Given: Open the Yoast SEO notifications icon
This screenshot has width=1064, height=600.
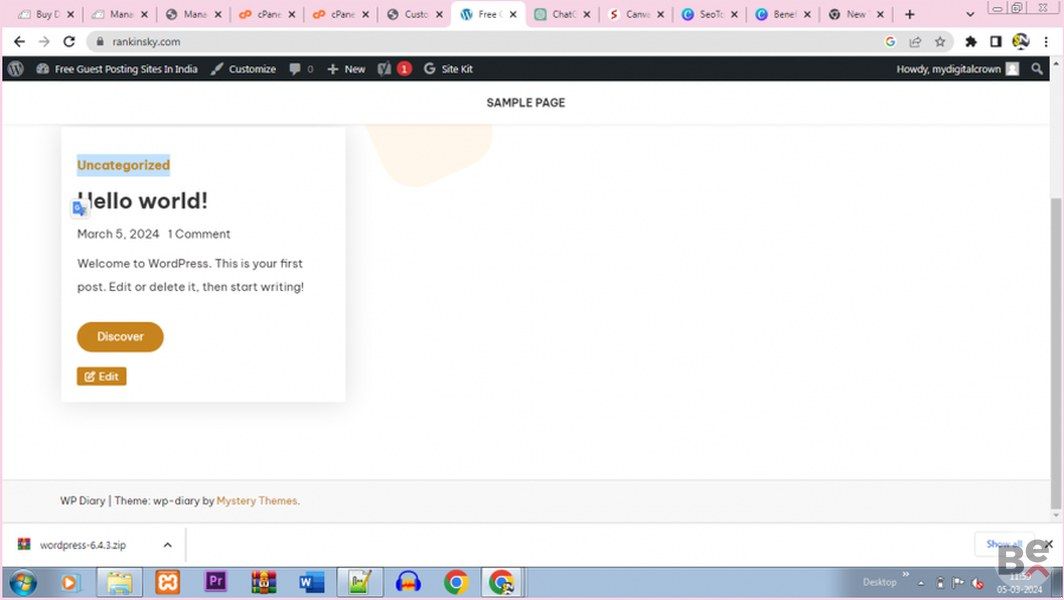Looking at the screenshot, I should (x=392, y=69).
